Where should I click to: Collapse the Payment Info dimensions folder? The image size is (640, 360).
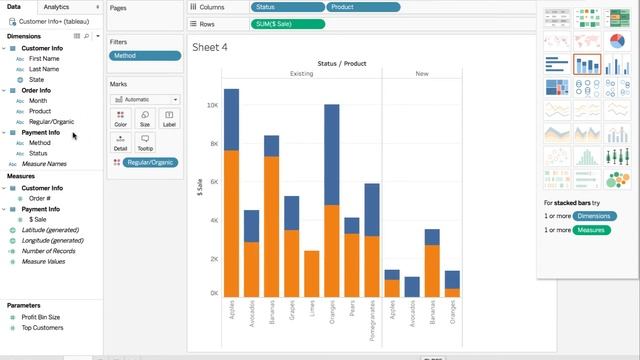point(4,133)
